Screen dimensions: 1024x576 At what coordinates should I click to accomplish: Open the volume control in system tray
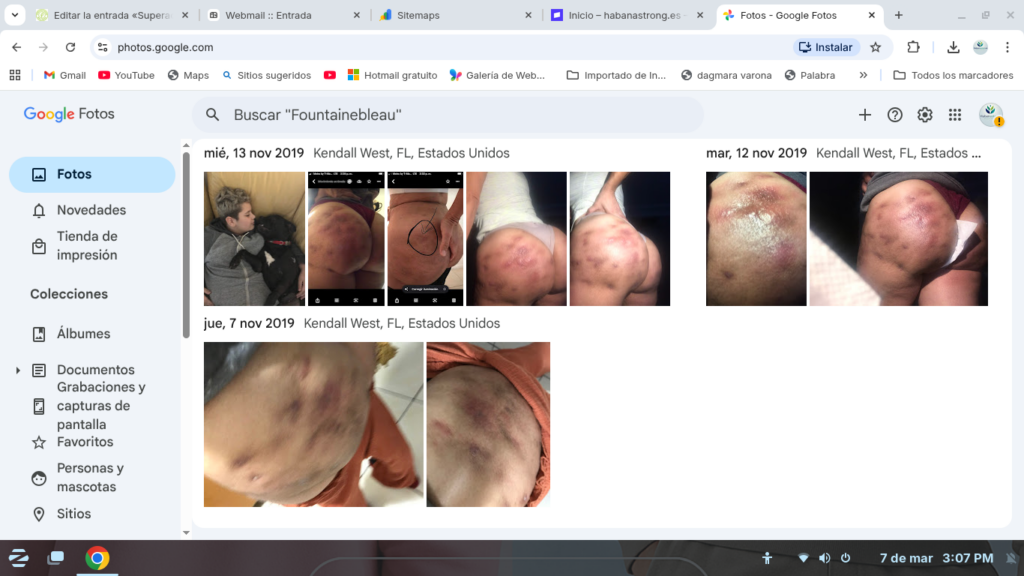pos(824,558)
